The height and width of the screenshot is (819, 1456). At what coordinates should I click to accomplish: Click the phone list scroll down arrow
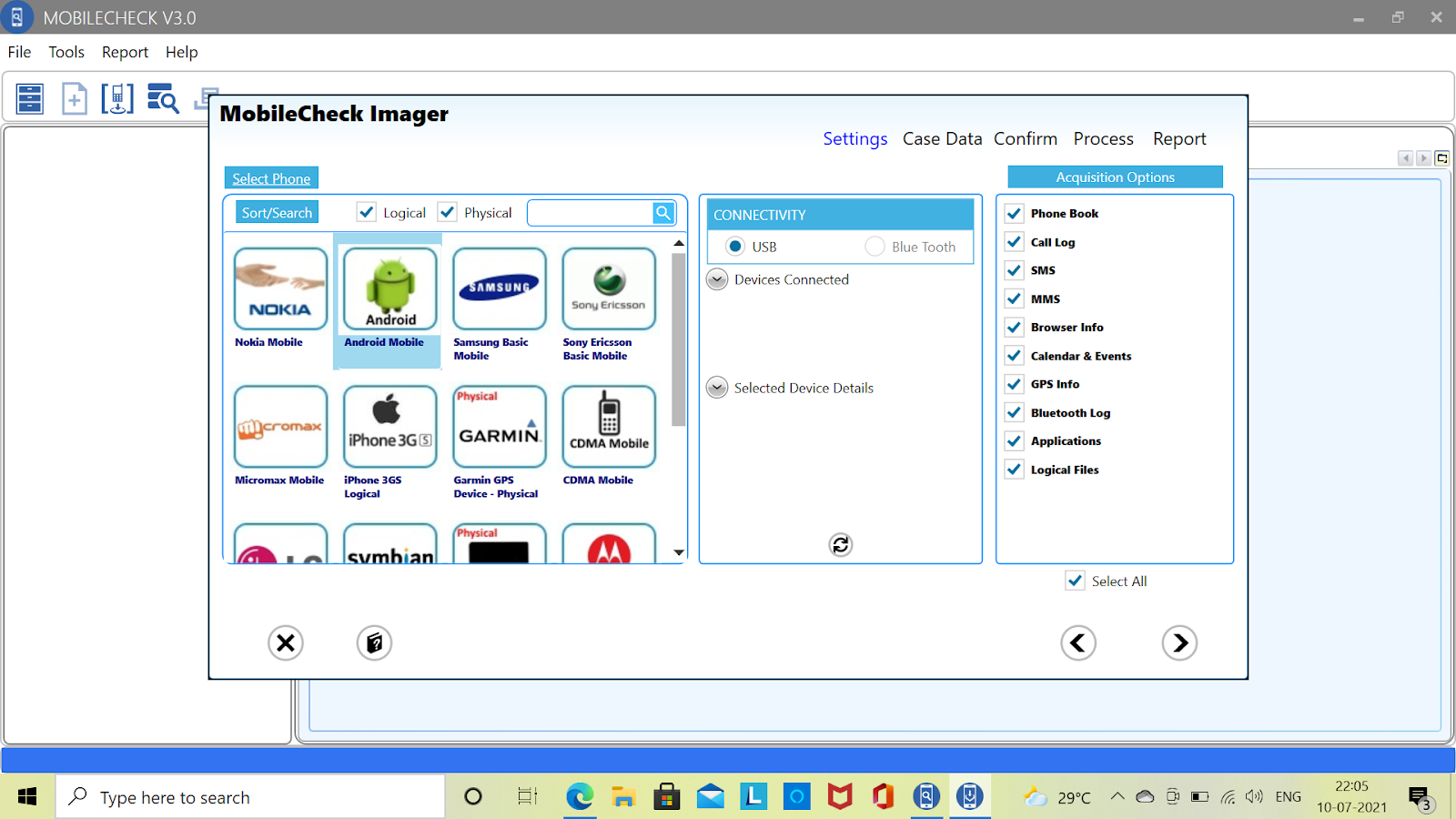pos(679,552)
